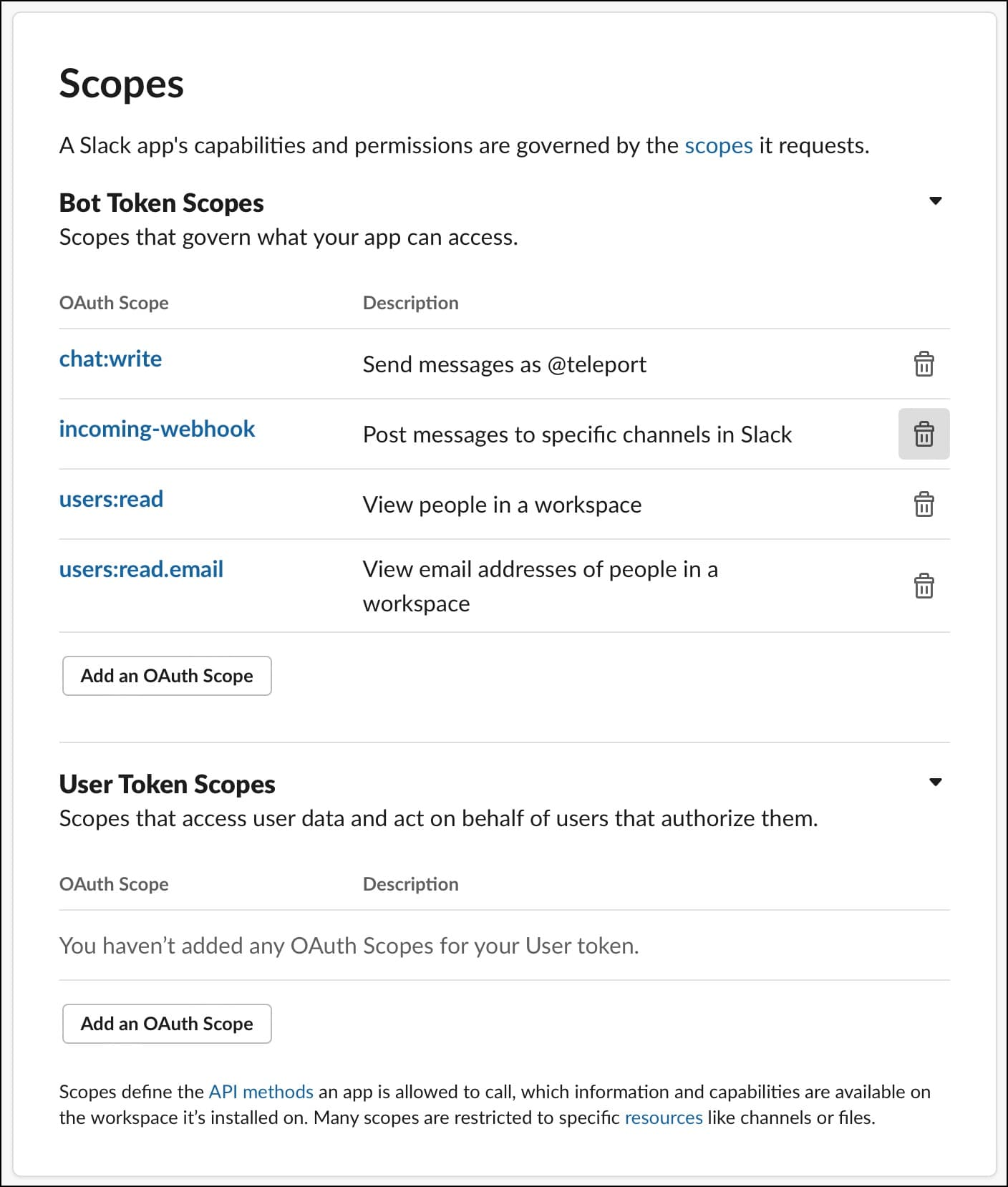Open the API methods link
The image size is (1008, 1187).
pyautogui.click(x=259, y=1092)
